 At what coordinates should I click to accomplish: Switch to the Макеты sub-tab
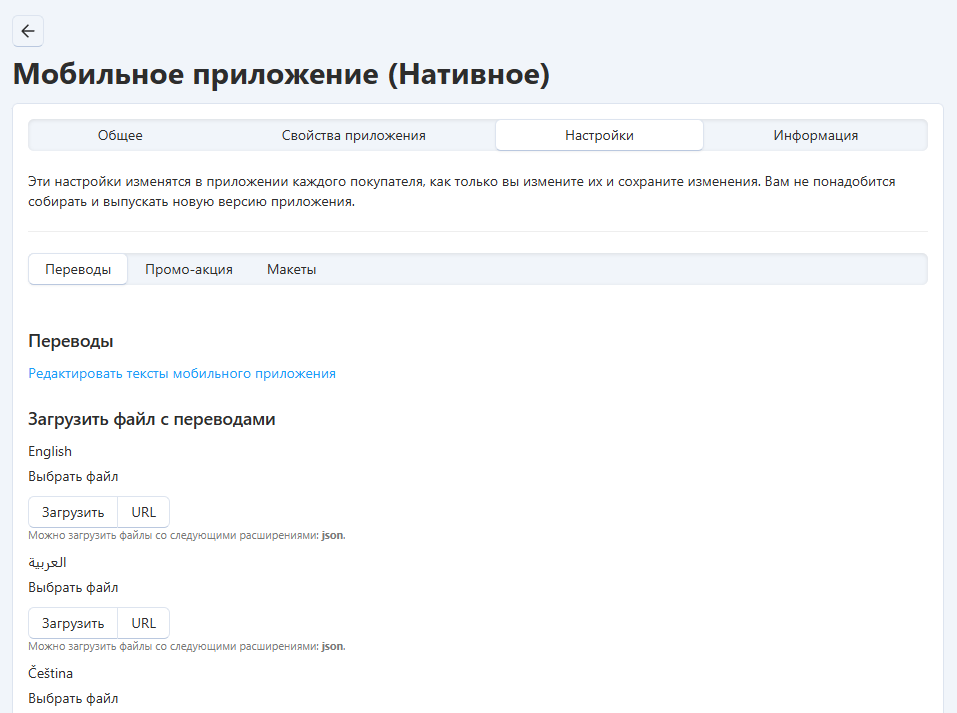pyautogui.click(x=291, y=269)
